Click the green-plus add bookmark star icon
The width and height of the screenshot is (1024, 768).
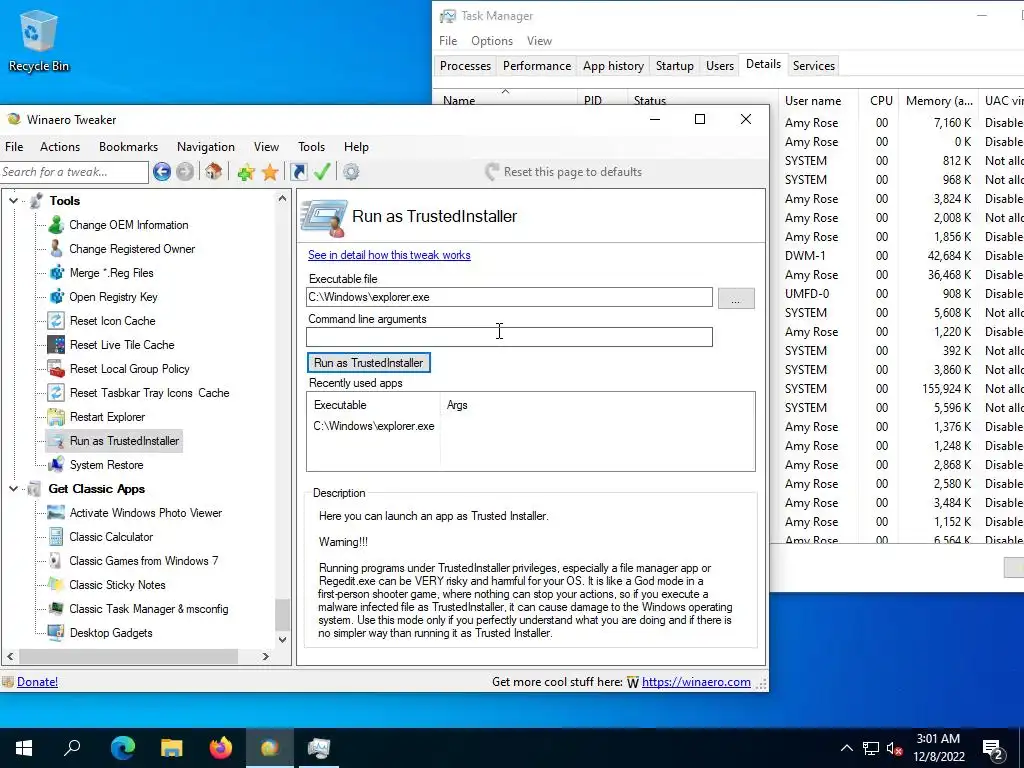coord(246,172)
